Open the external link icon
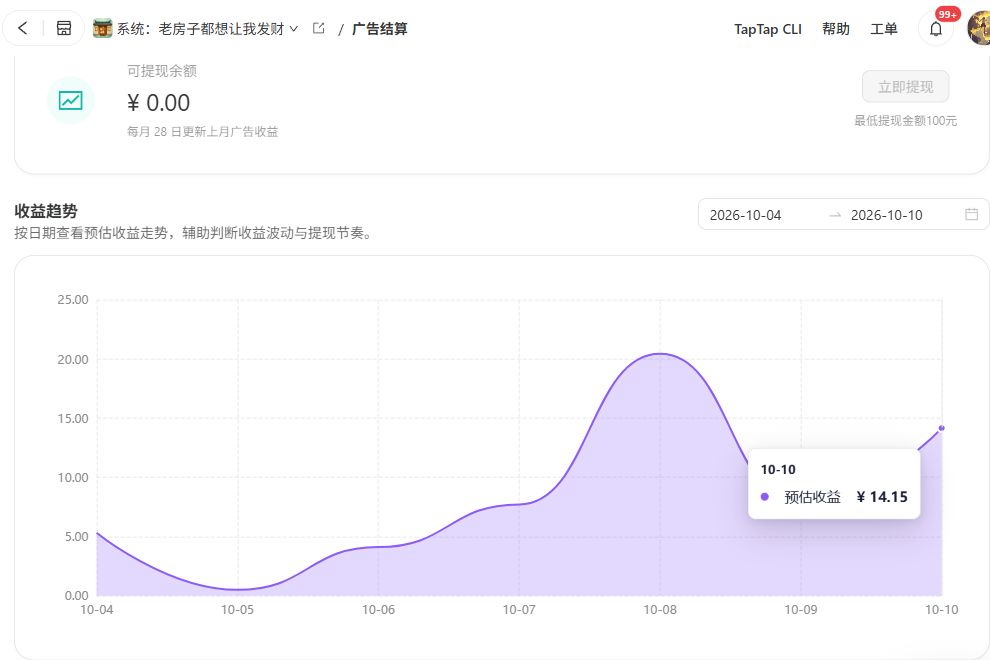The height and width of the screenshot is (660, 990). 319,28
